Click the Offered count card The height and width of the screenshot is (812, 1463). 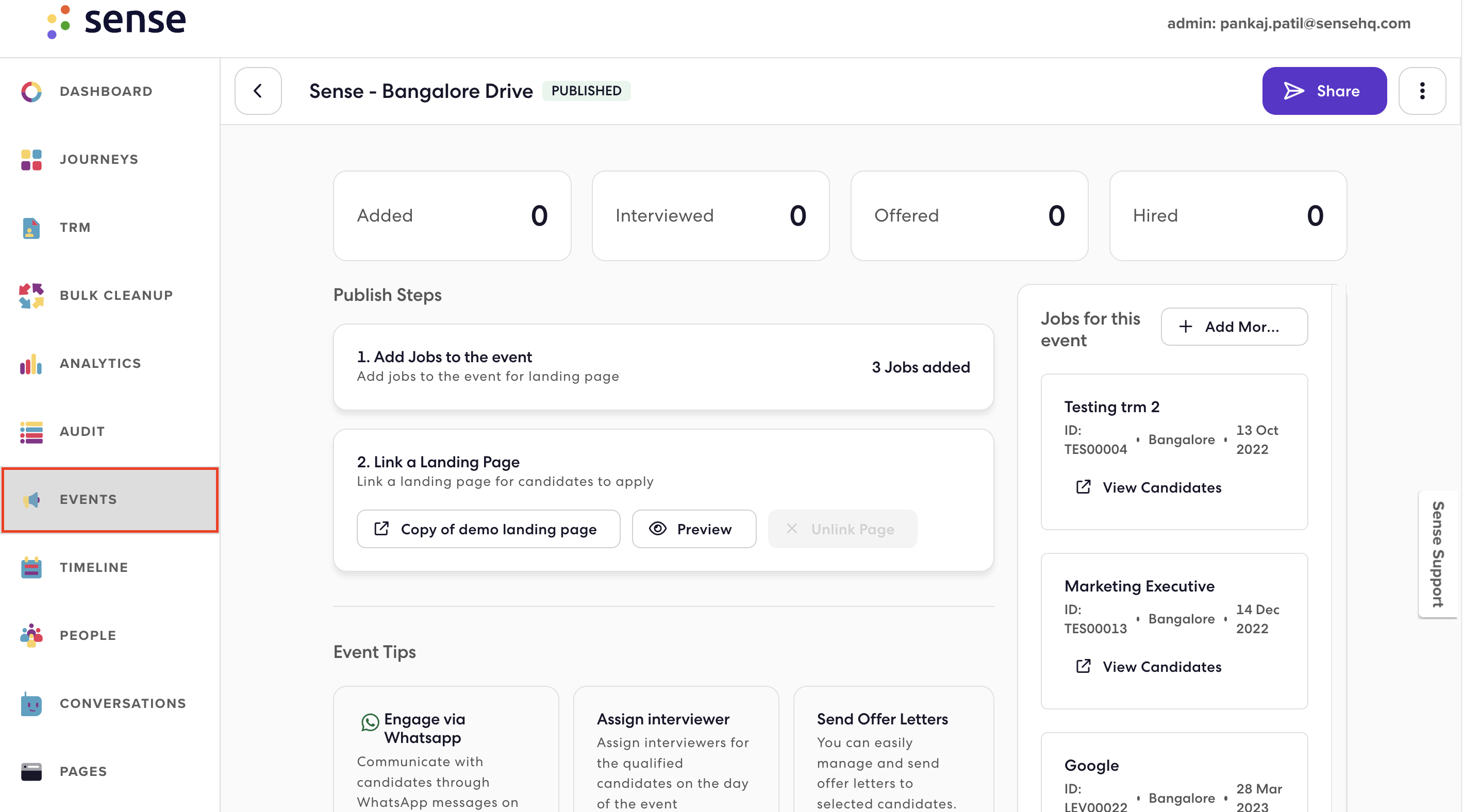[x=969, y=216]
